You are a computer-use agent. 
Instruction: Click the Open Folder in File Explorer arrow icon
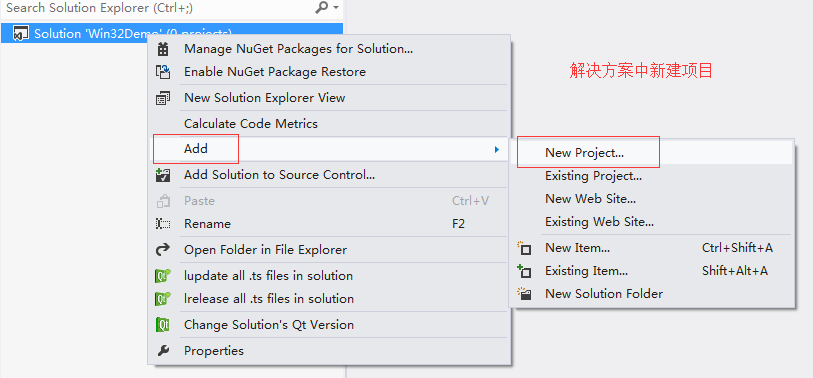[163, 250]
